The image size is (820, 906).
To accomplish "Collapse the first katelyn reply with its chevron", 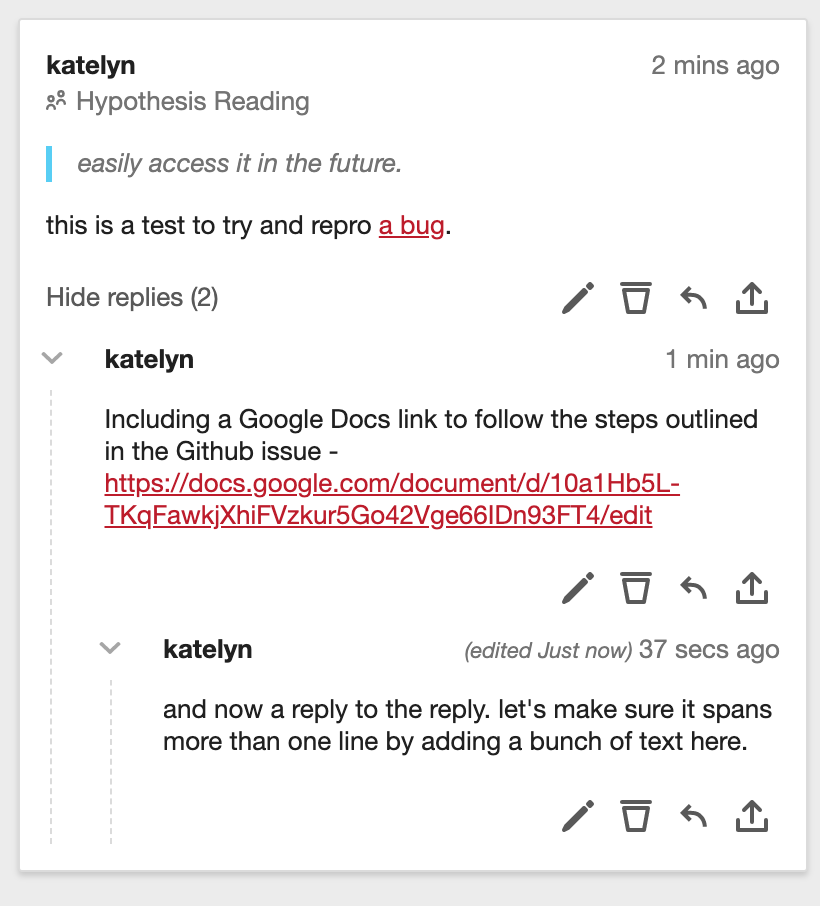I will click(x=52, y=358).
